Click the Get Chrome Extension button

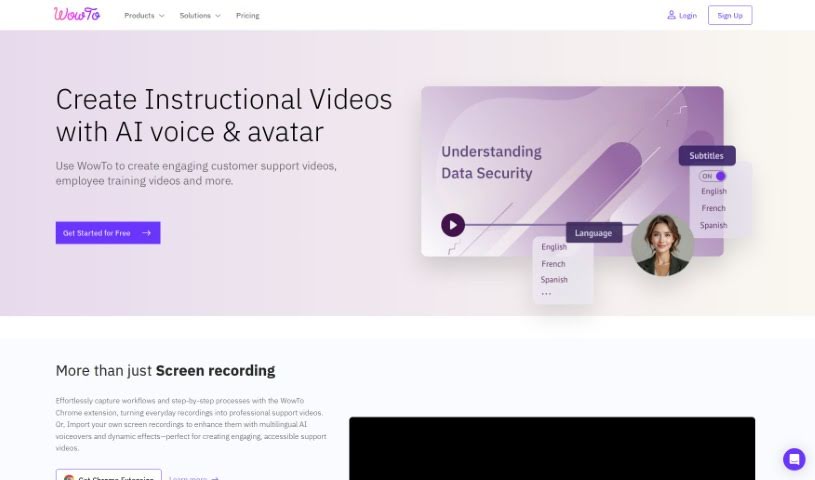109,475
